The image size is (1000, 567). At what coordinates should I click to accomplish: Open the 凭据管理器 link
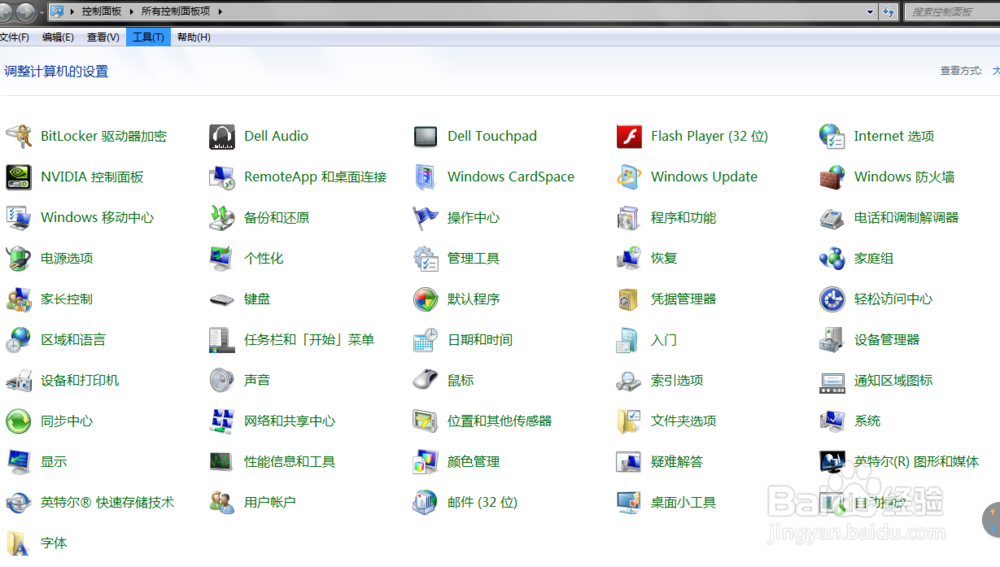tap(683, 299)
